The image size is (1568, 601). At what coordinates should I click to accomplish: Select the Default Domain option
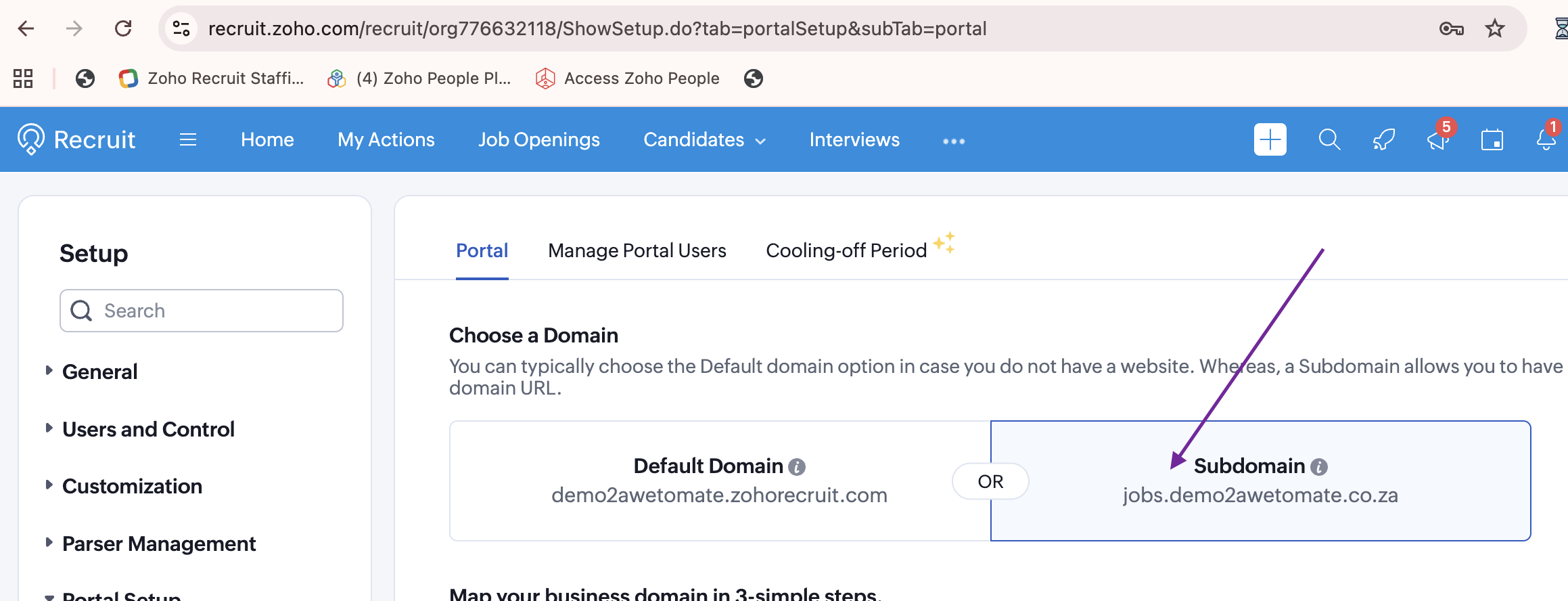pos(718,481)
